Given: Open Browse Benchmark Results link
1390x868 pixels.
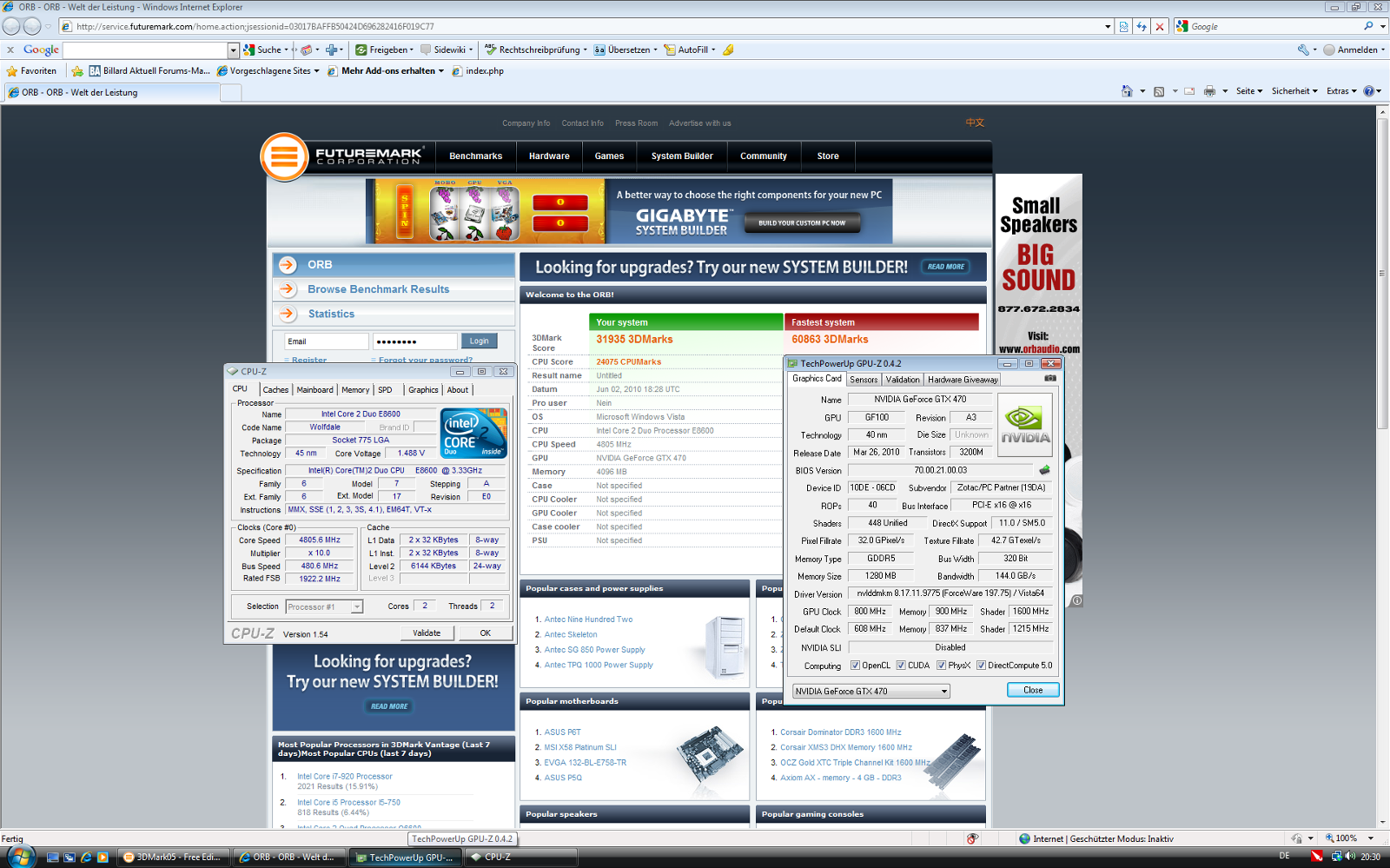Looking at the screenshot, I should (378, 289).
